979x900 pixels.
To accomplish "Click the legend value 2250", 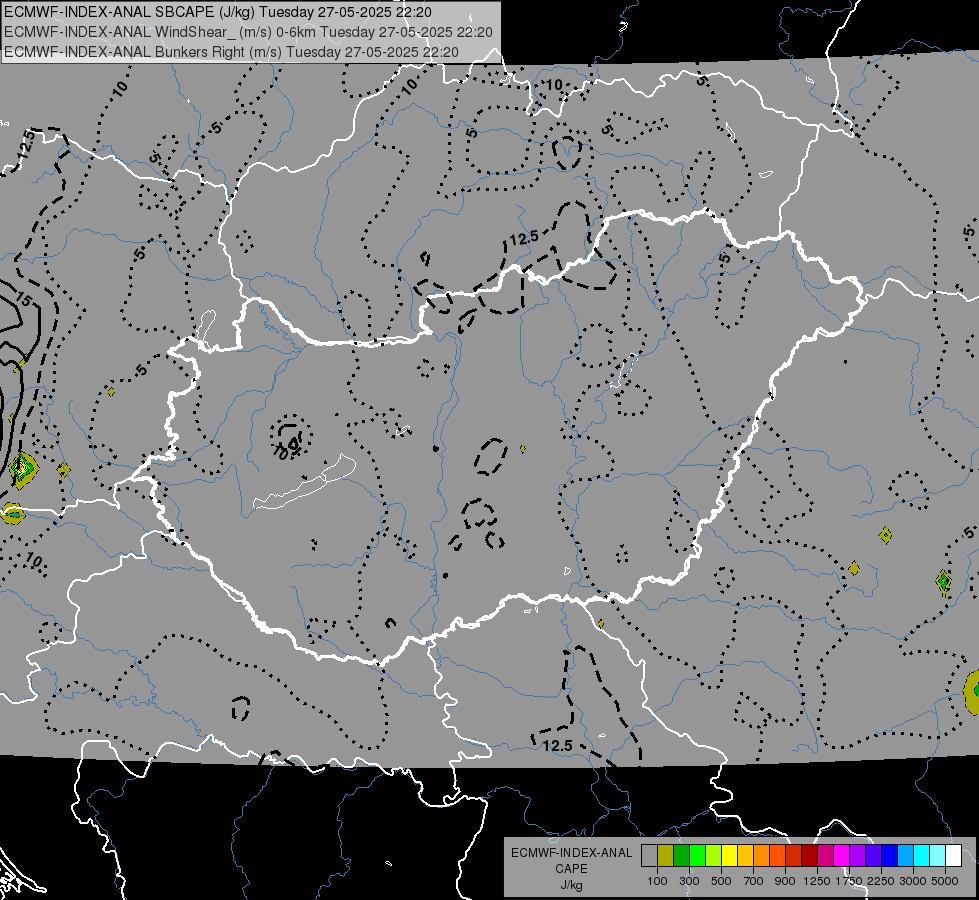I will click(x=881, y=881).
